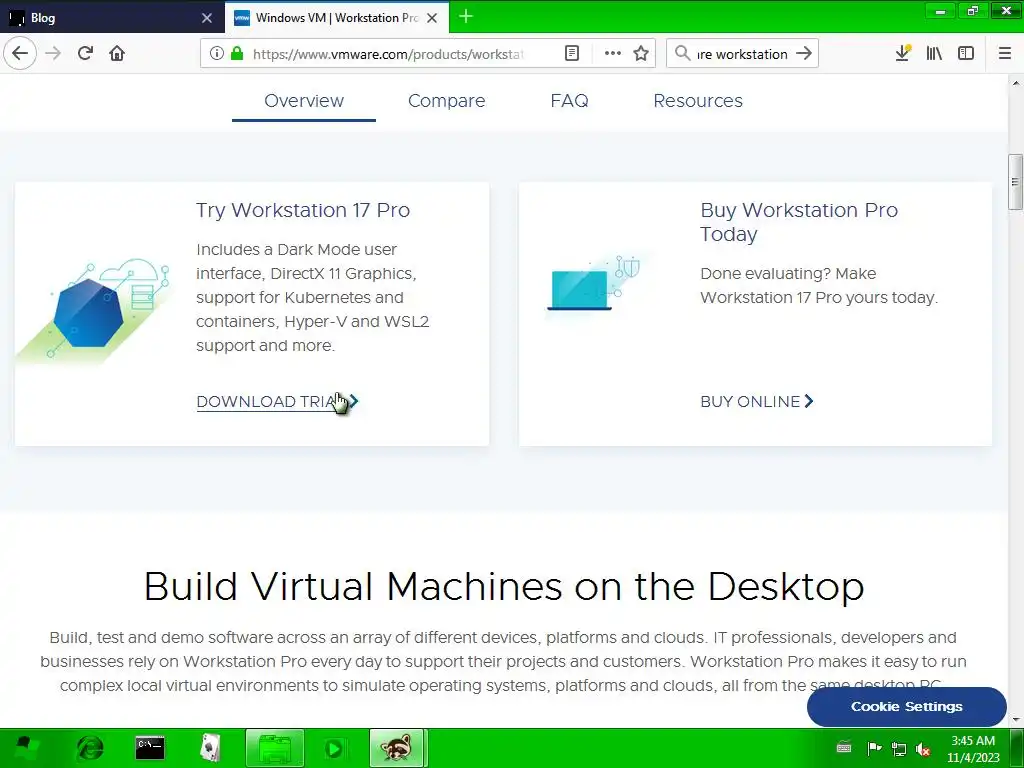Click the forward navigation arrow
1024x768 pixels.
coord(53,54)
